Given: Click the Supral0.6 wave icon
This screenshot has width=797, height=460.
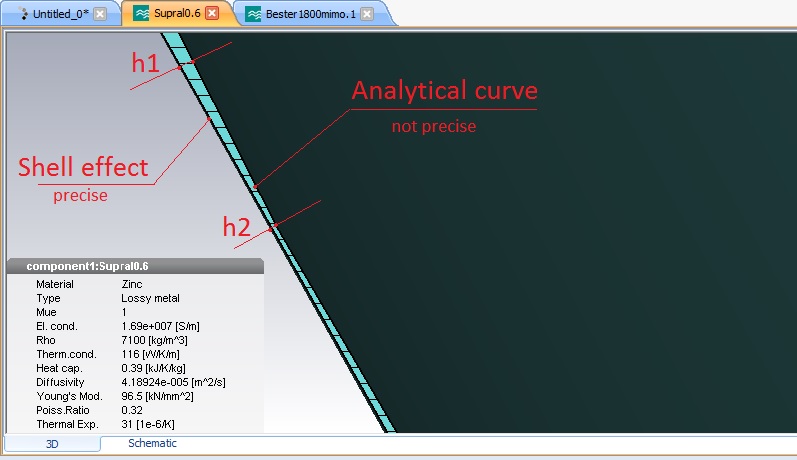Looking at the screenshot, I should 141,13.
